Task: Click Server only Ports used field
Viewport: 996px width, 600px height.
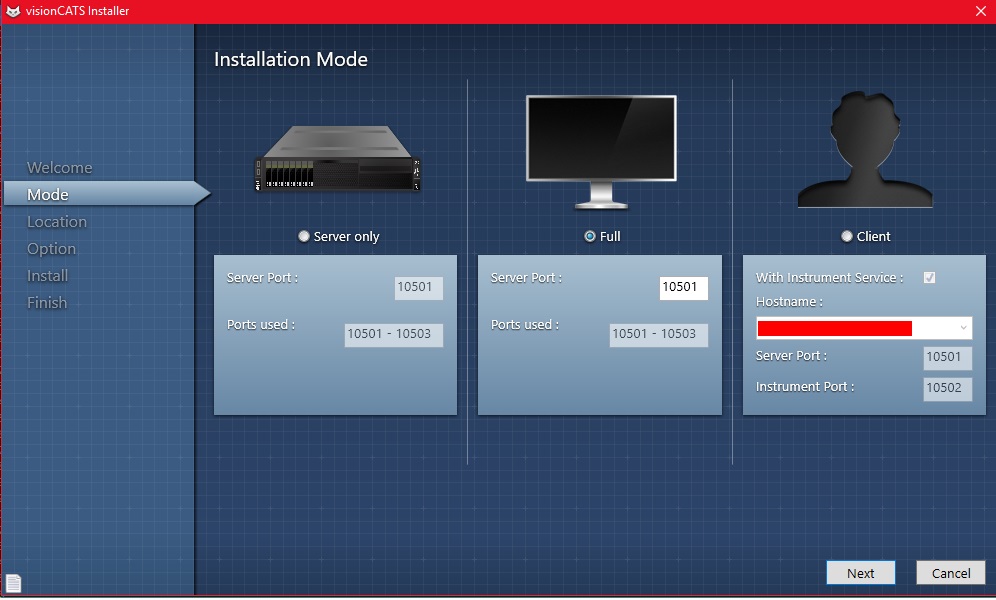Action: 394,335
